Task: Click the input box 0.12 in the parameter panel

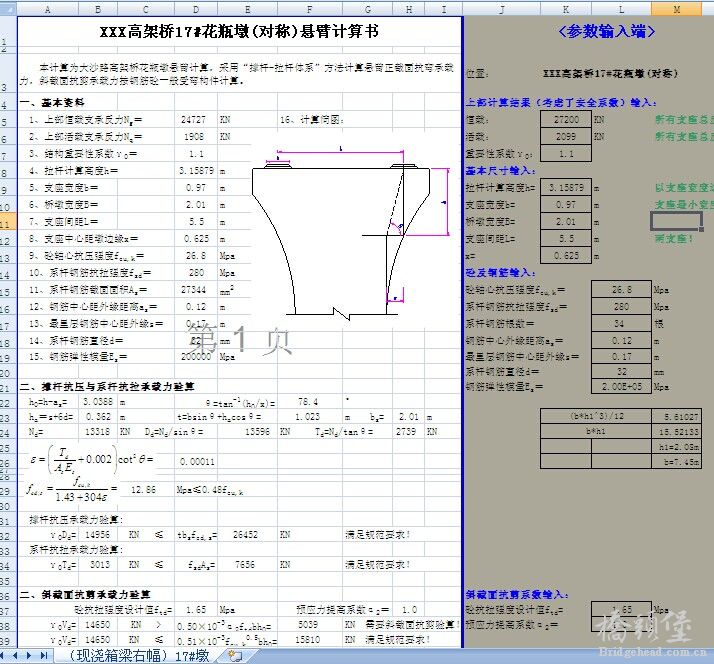Action: pos(621,340)
